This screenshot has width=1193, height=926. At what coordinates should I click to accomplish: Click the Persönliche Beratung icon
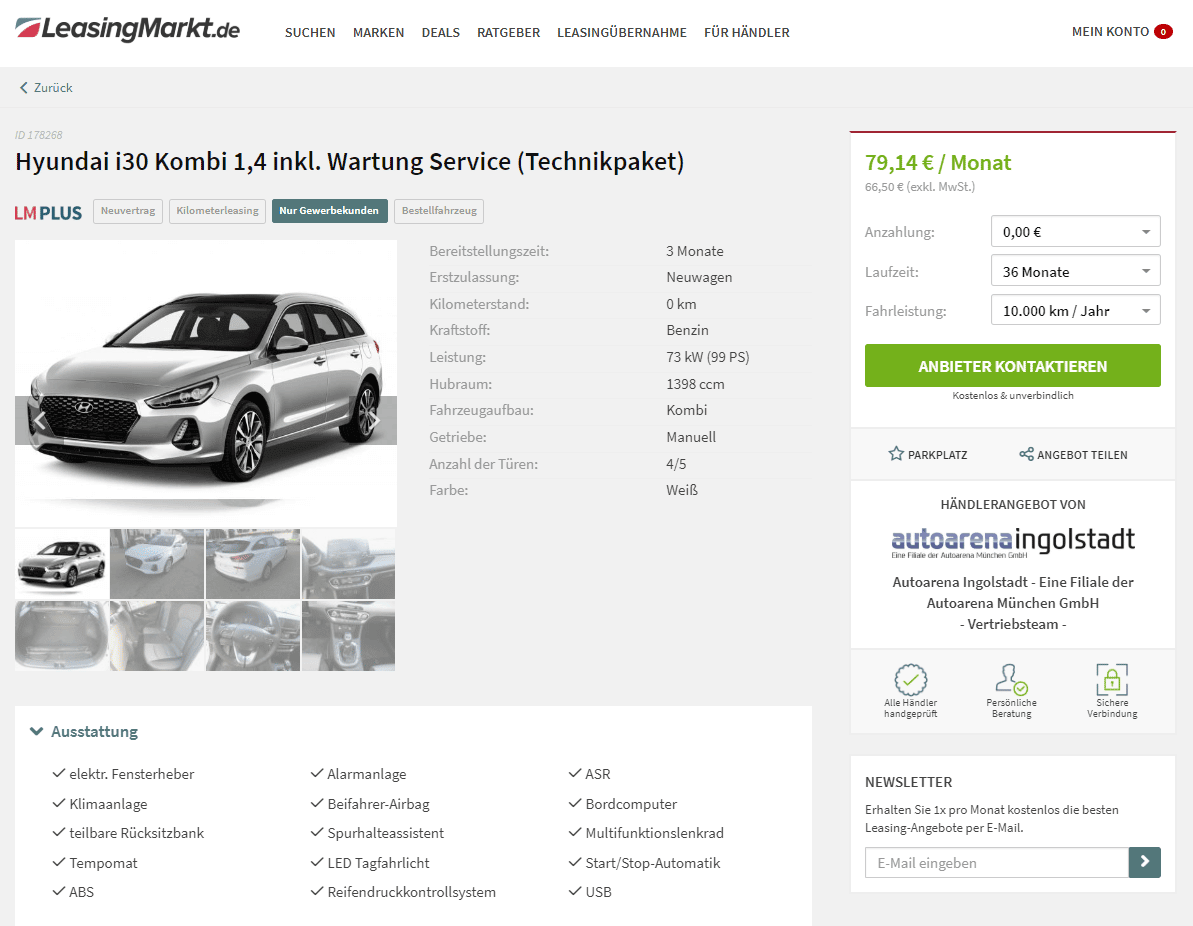click(x=1011, y=679)
